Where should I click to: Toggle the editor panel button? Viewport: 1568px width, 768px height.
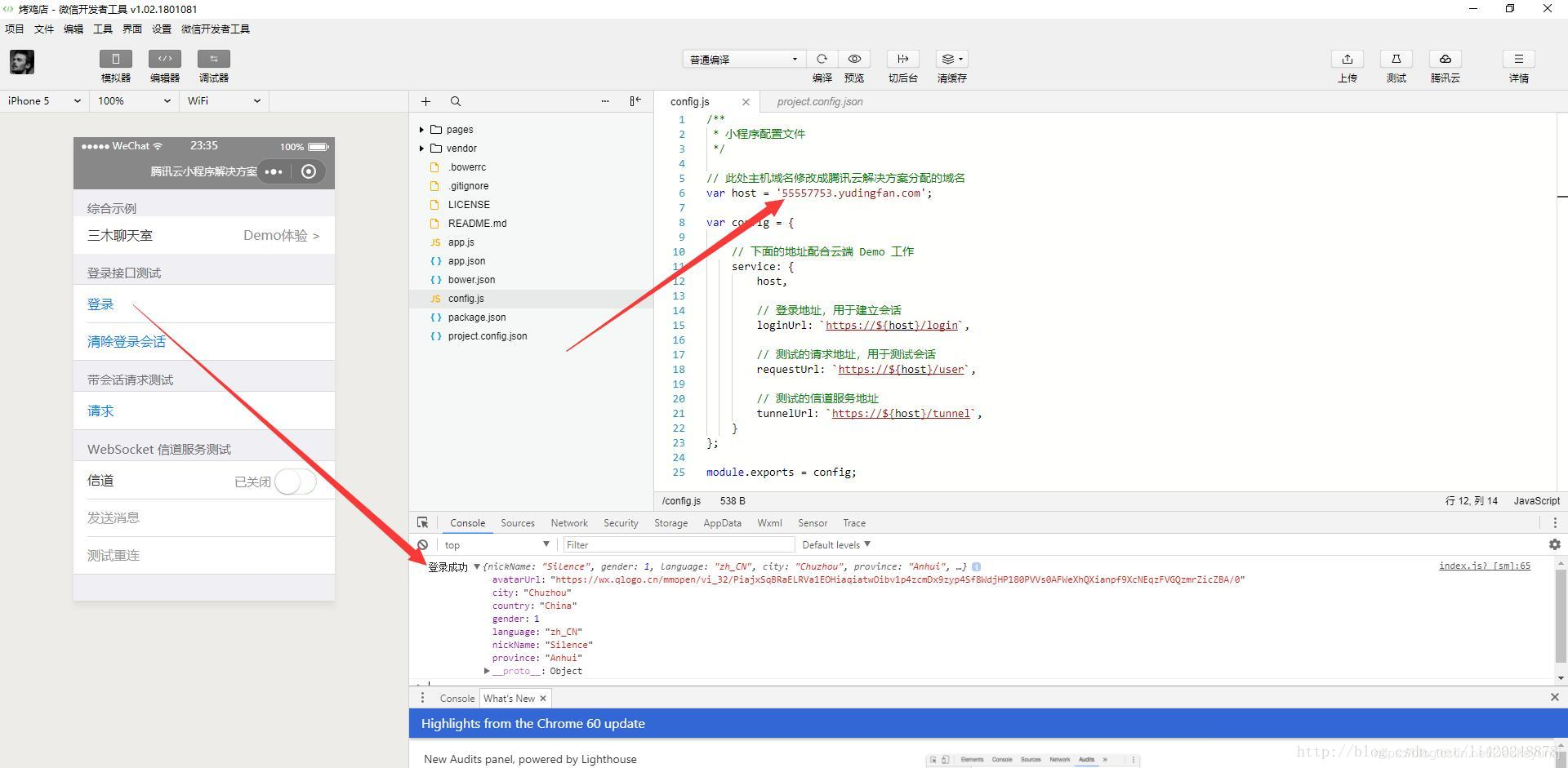164,59
